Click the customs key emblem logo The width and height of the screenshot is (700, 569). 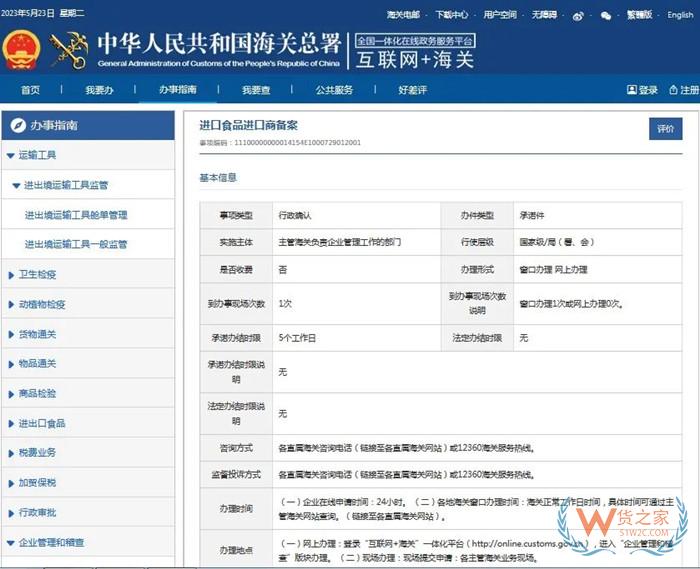pos(68,50)
